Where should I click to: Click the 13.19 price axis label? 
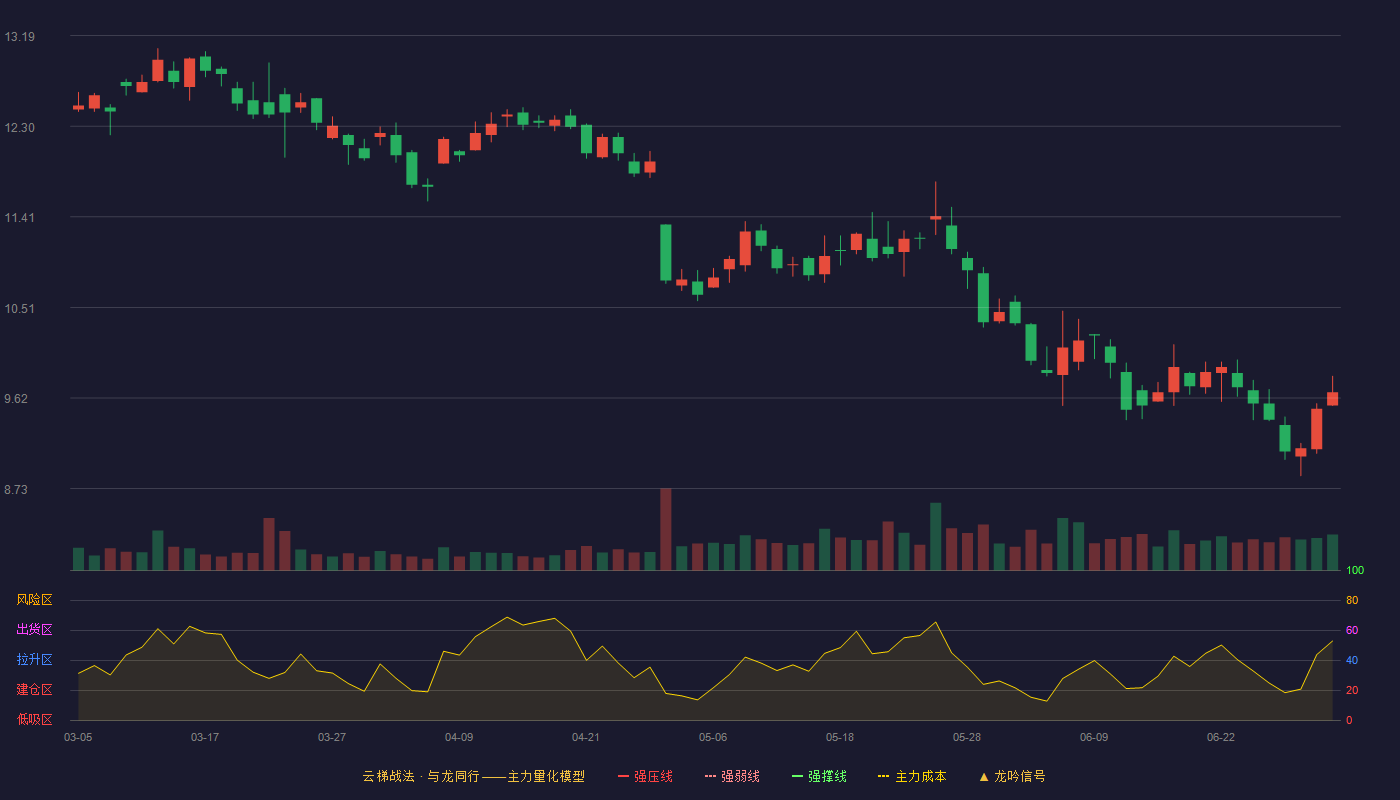pyautogui.click(x=20, y=37)
